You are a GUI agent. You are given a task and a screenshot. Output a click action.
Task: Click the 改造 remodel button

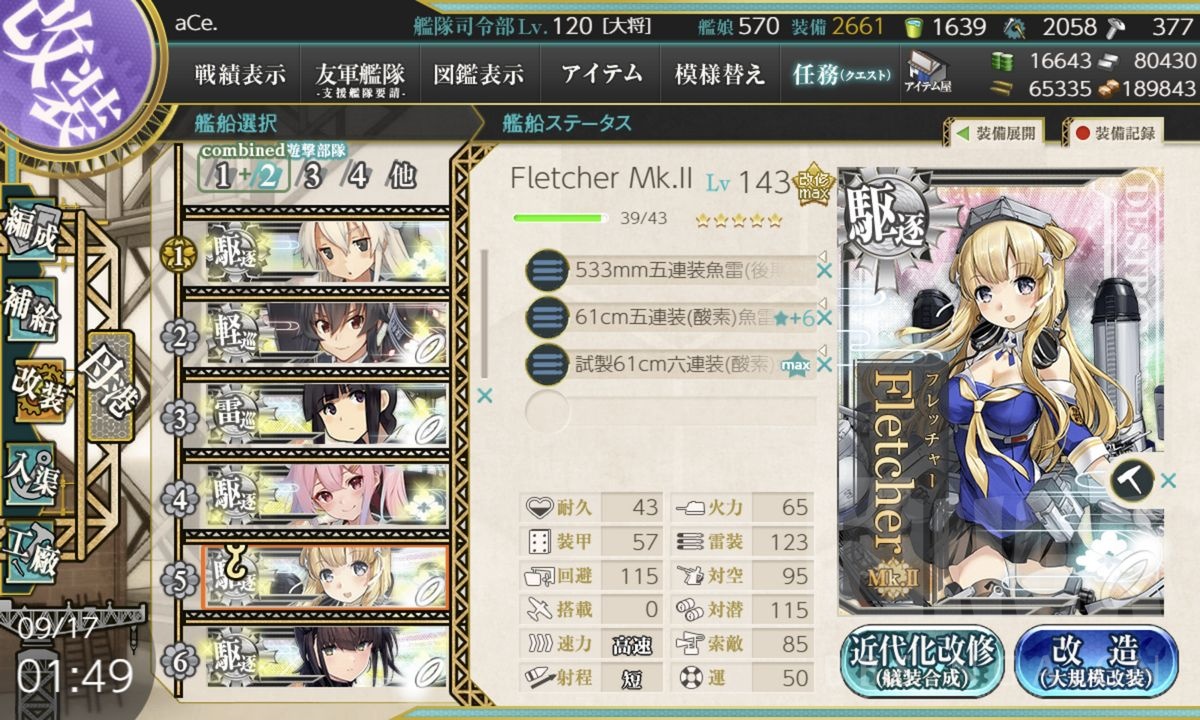pos(1096,661)
